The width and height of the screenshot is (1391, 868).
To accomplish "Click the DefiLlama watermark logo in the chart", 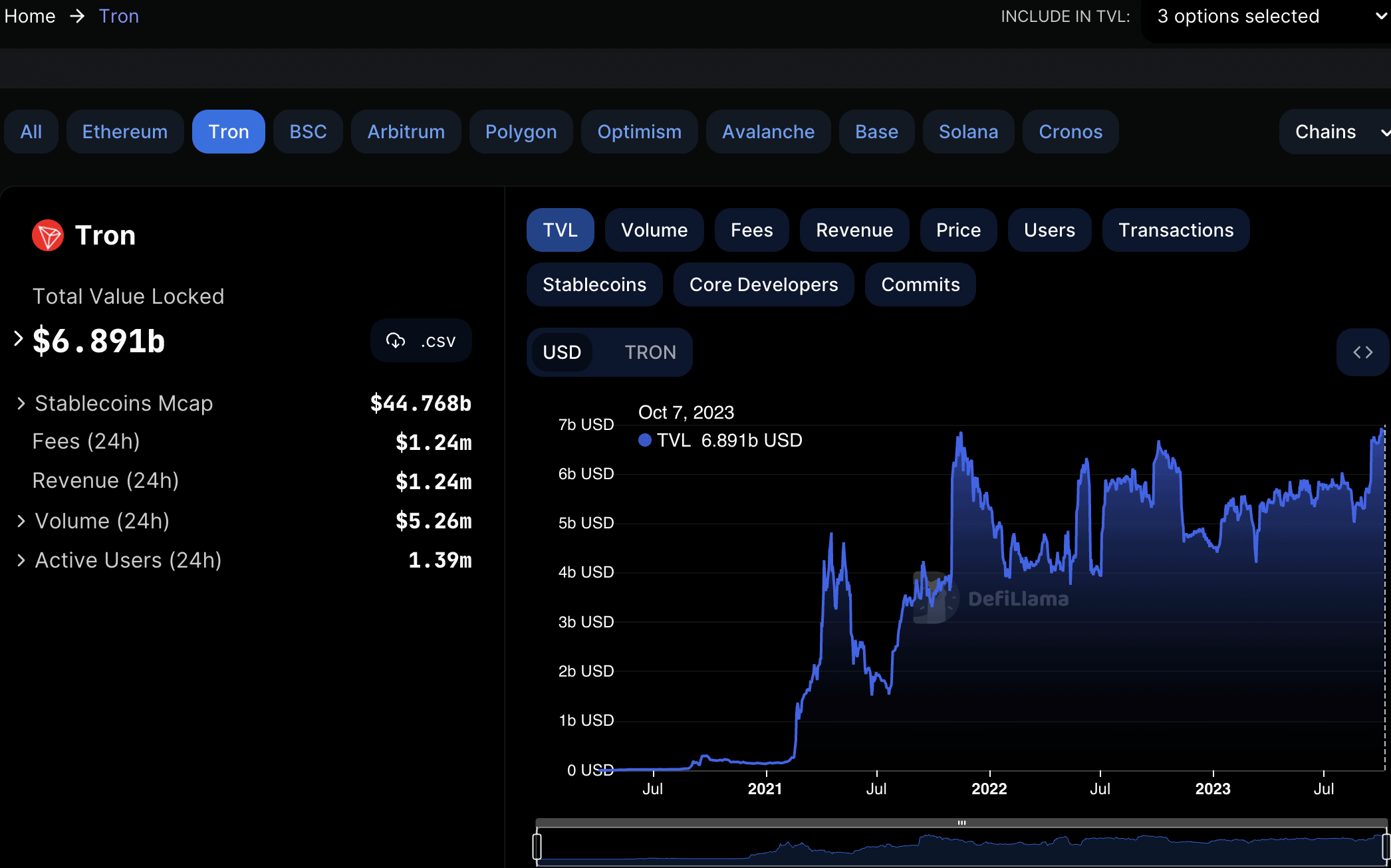I will 934,598.
